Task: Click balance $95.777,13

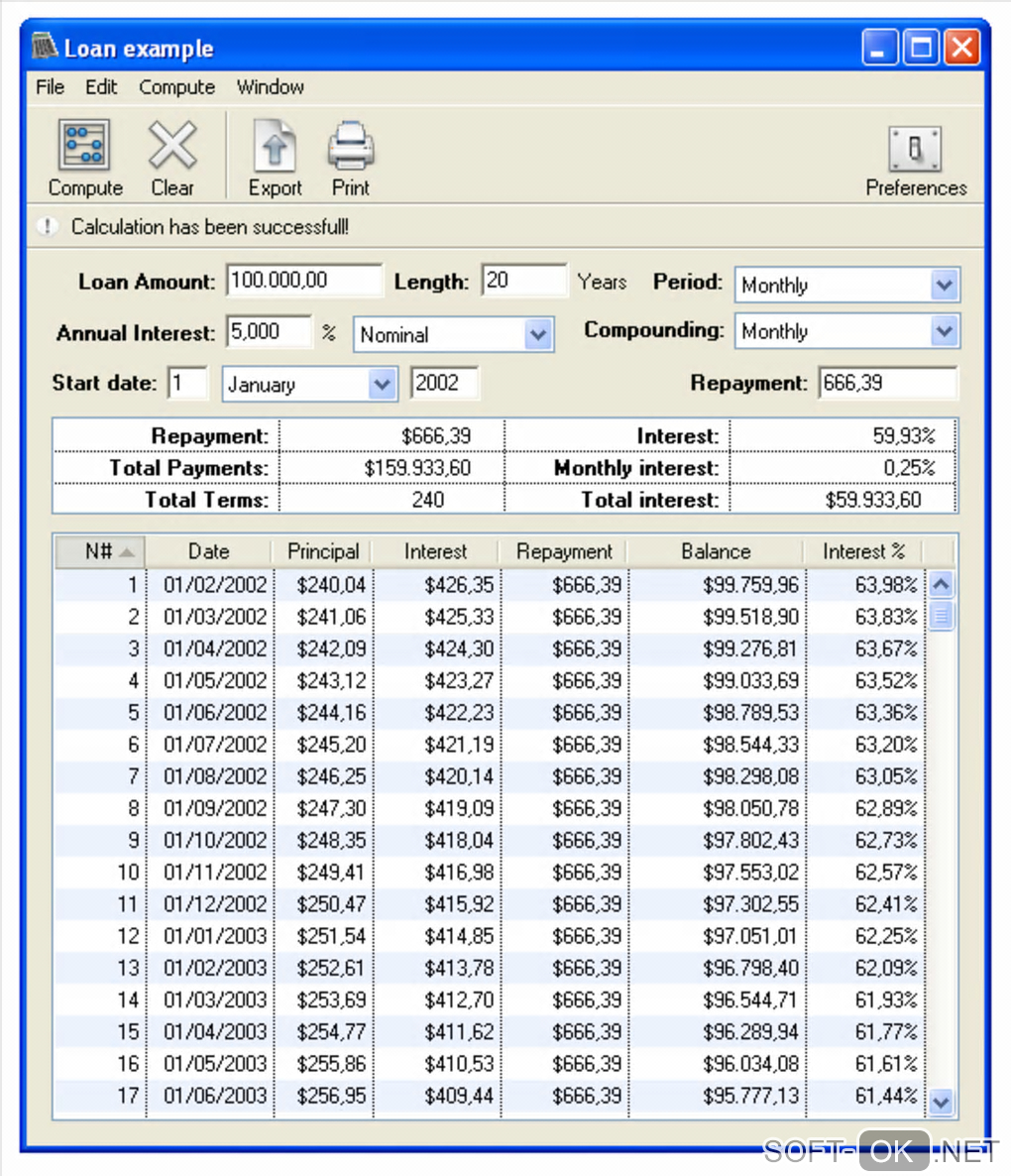Action: coord(750,1097)
